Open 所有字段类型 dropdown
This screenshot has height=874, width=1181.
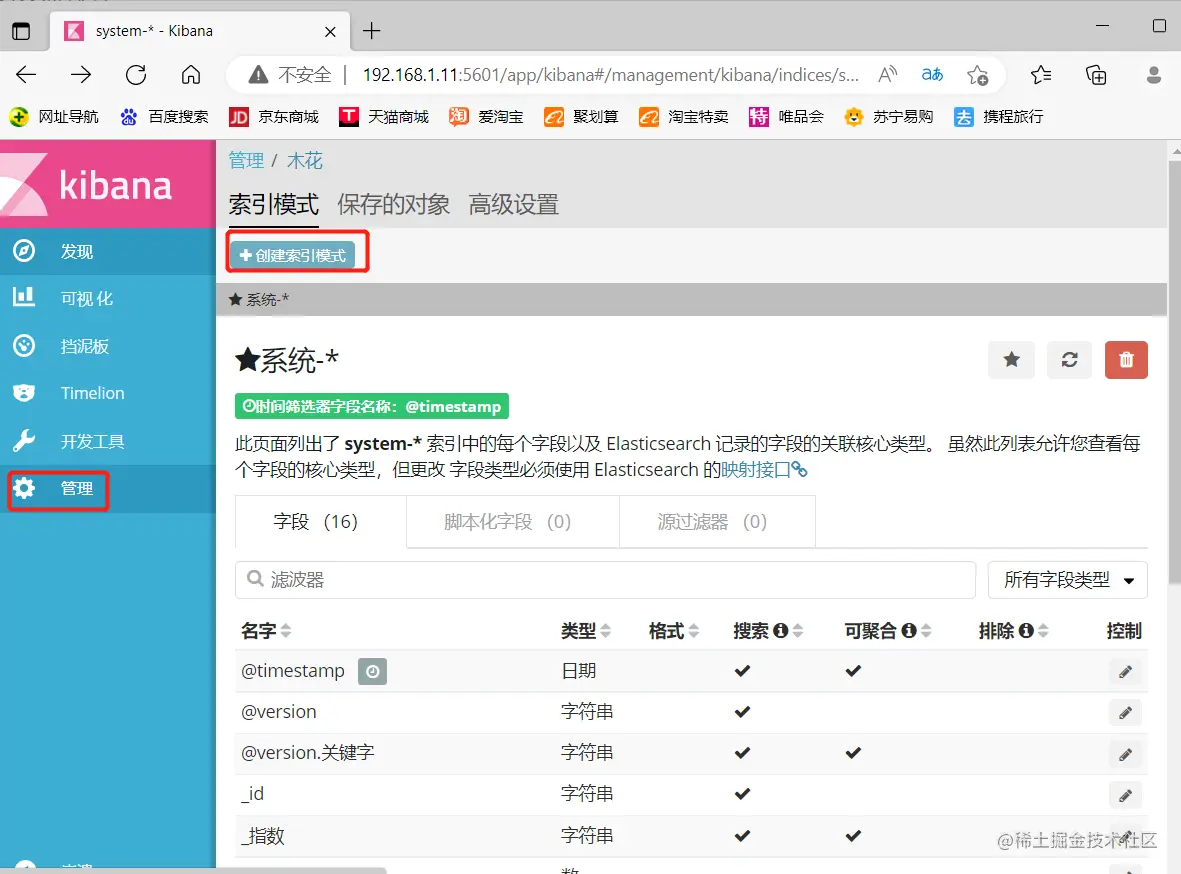pyautogui.click(x=1067, y=579)
